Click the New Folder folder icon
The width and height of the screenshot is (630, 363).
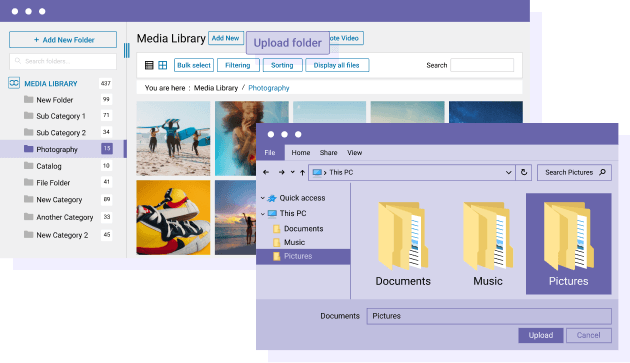click(29, 99)
